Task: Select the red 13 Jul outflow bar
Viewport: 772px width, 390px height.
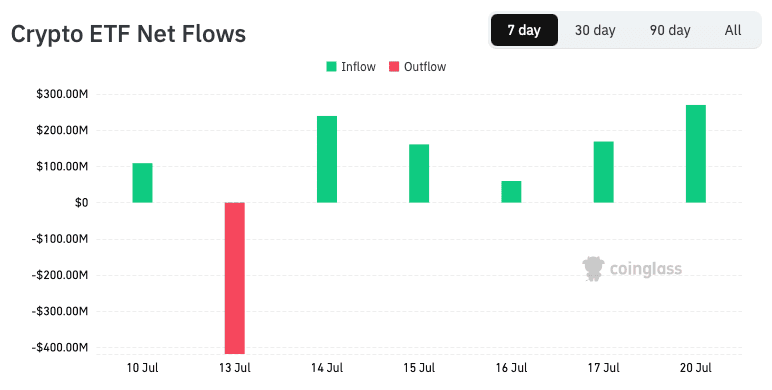Action: 235,278
